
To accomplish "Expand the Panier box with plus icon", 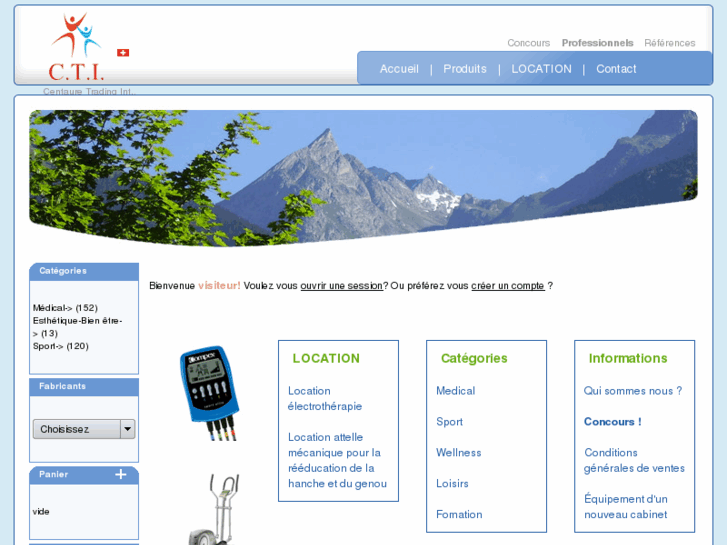I will pos(121,474).
